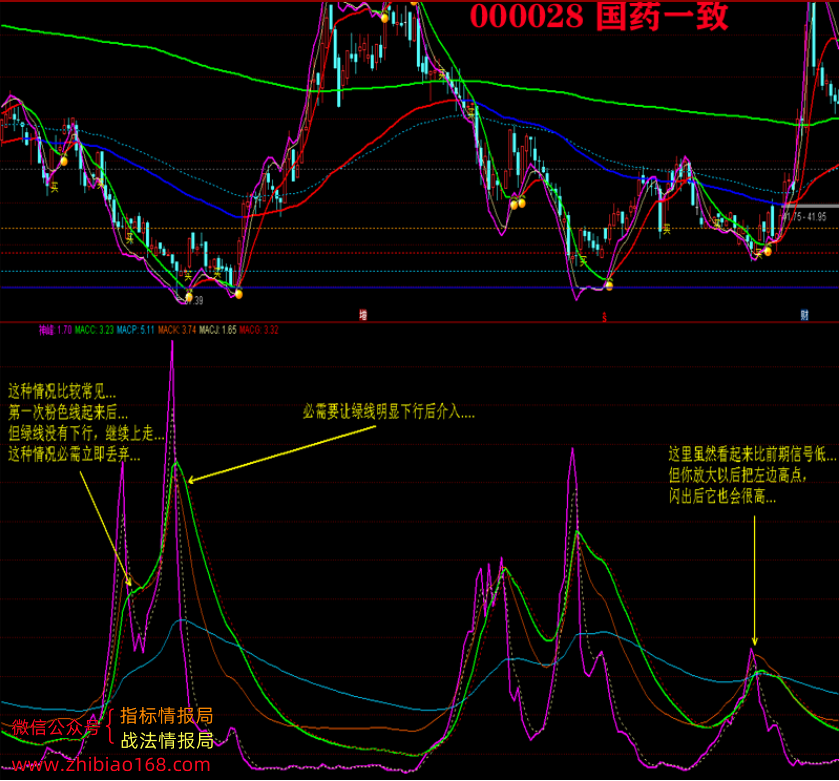Select the MACK 3.74 indicator label

(x=177, y=330)
